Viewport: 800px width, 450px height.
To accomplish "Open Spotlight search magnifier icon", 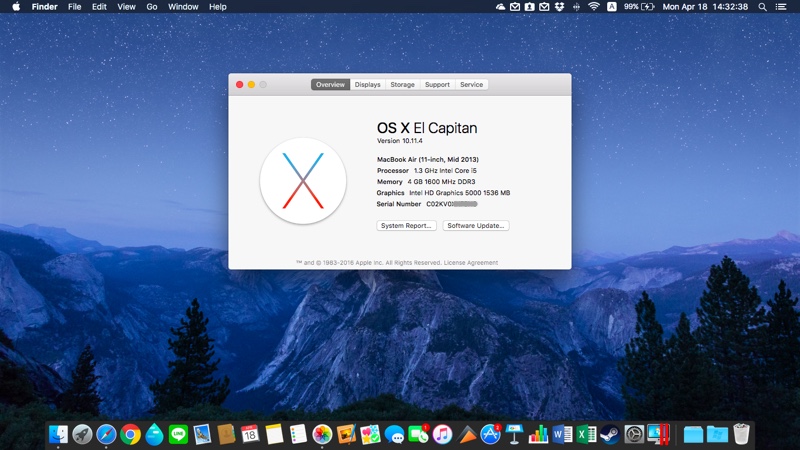I will point(762,7).
